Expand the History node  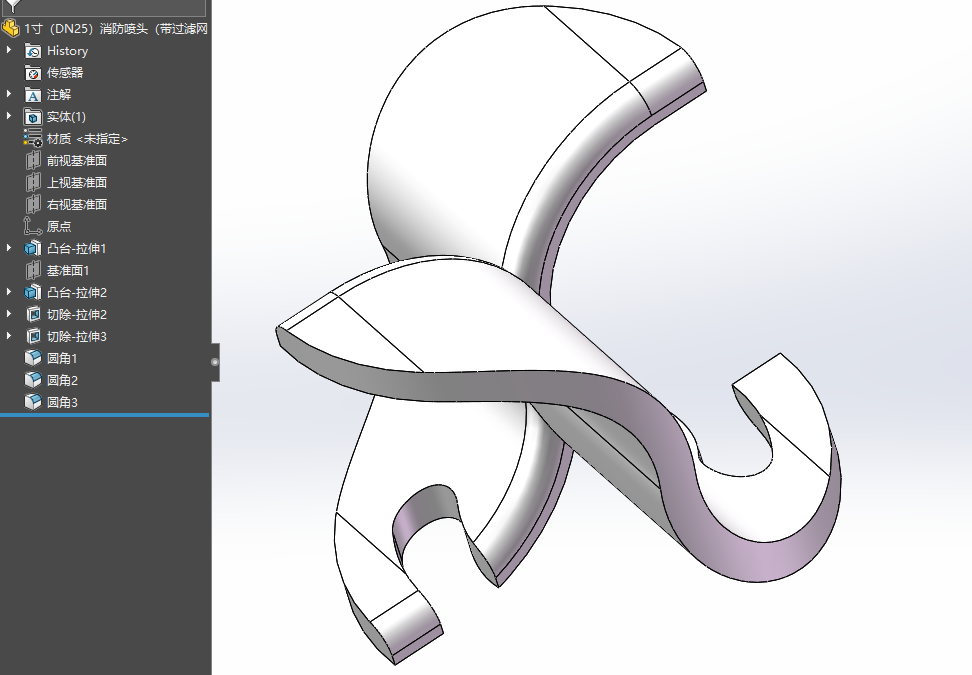tap(9, 50)
